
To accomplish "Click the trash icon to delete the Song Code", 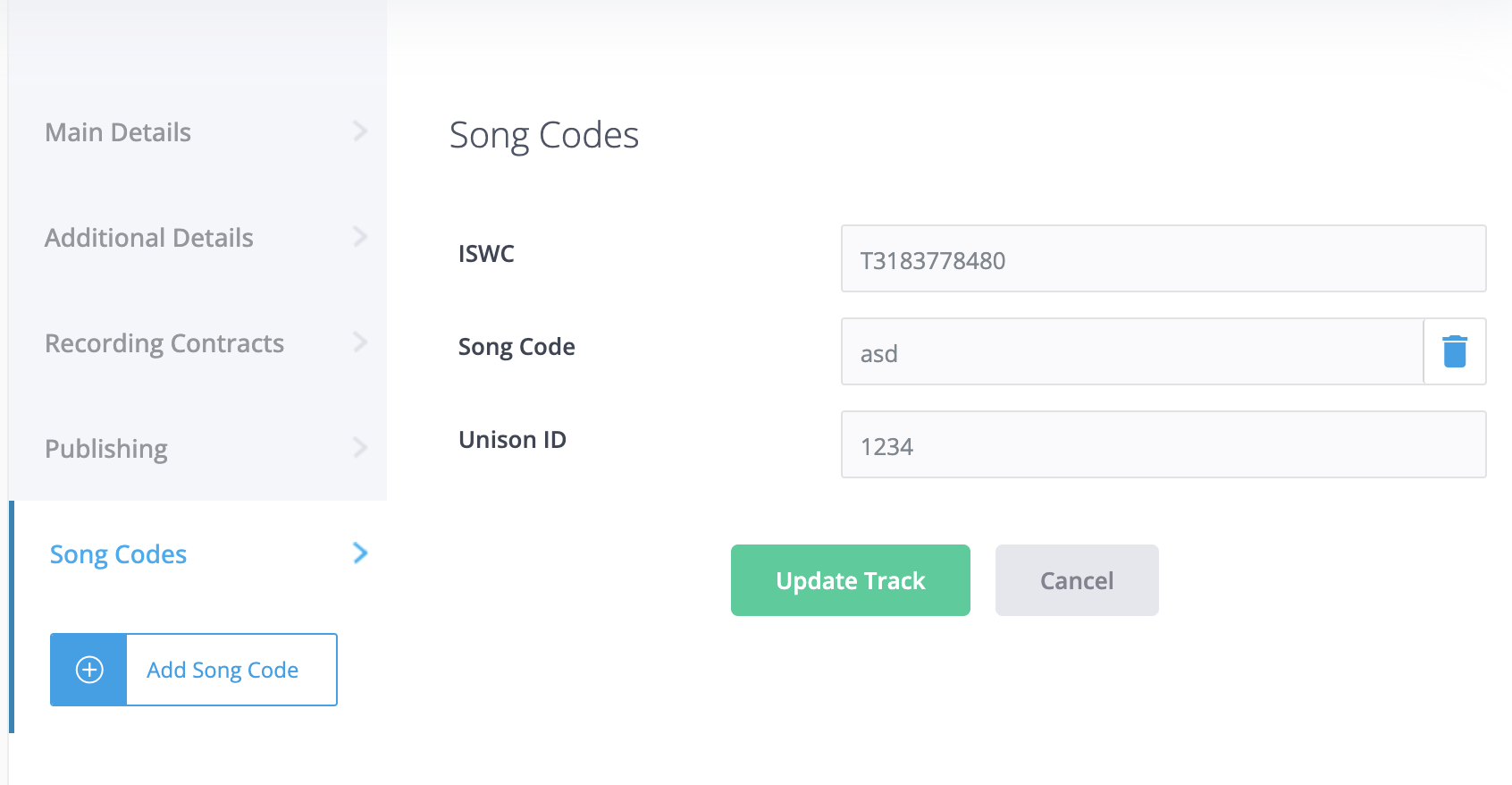I will point(1455,351).
